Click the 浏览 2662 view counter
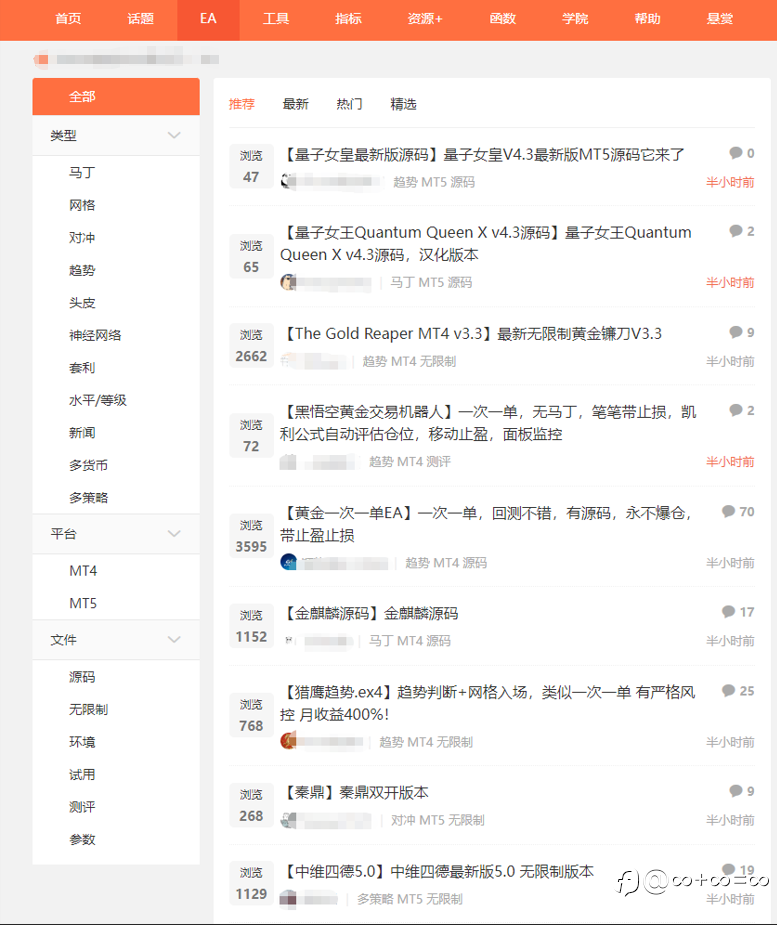The height and width of the screenshot is (925, 777). click(x=251, y=346)
